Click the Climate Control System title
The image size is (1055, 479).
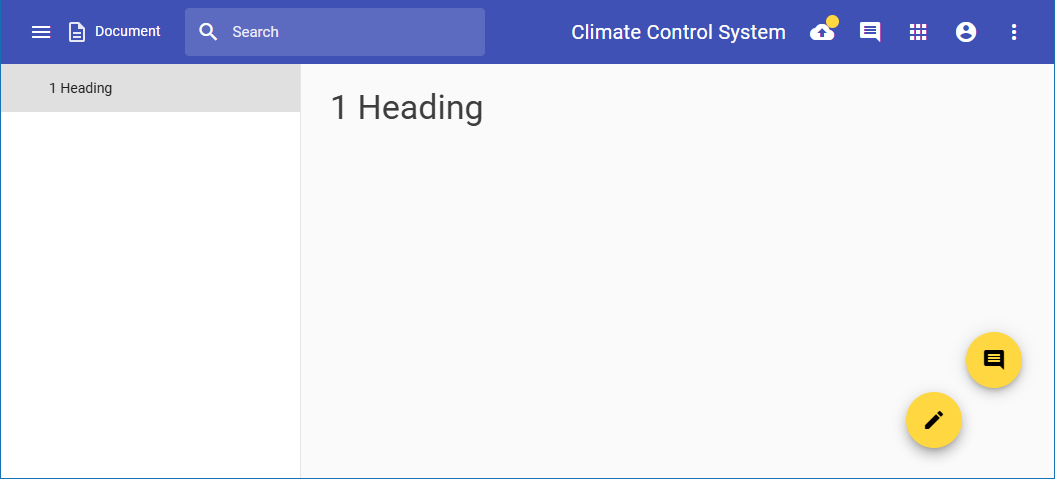tap(678, 32)
